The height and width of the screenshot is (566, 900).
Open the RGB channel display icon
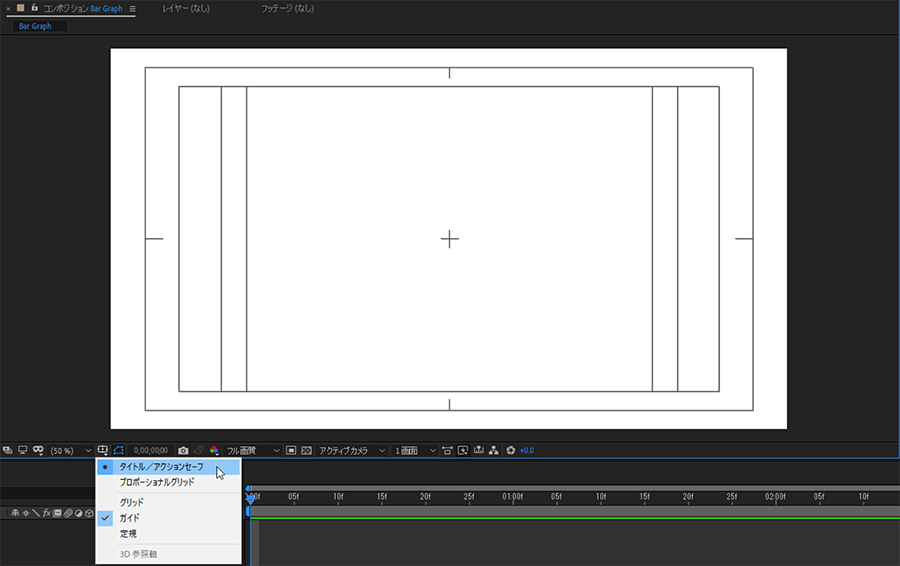[214, 451]
